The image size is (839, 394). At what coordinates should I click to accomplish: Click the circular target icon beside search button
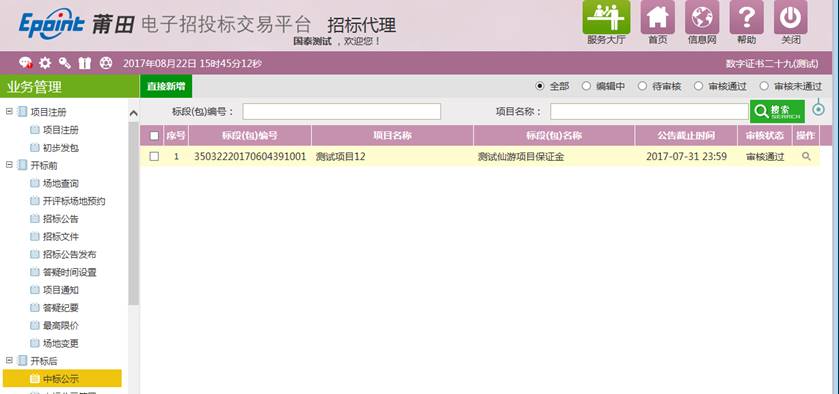tap(818, 110)
